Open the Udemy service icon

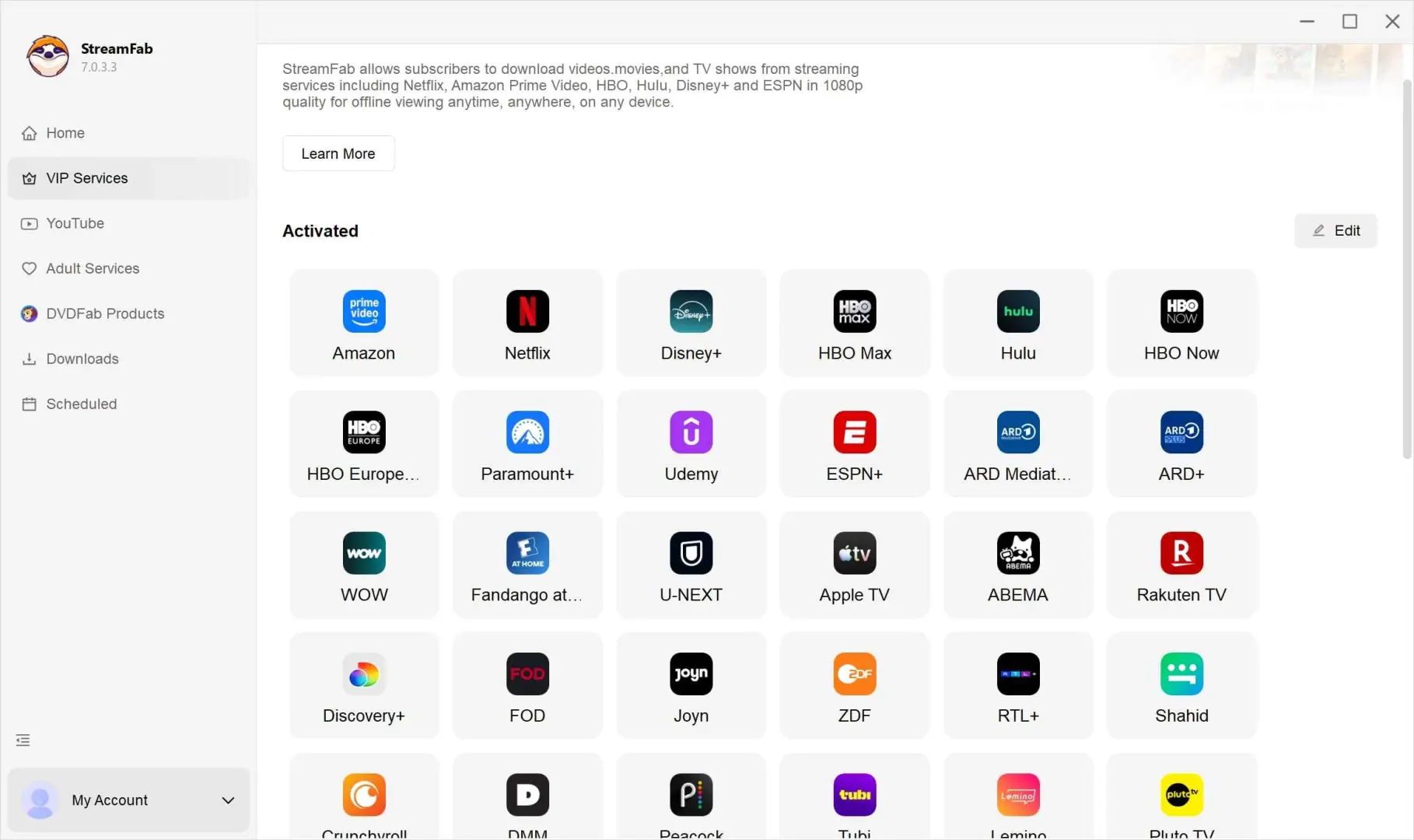[x=691, y=432]
